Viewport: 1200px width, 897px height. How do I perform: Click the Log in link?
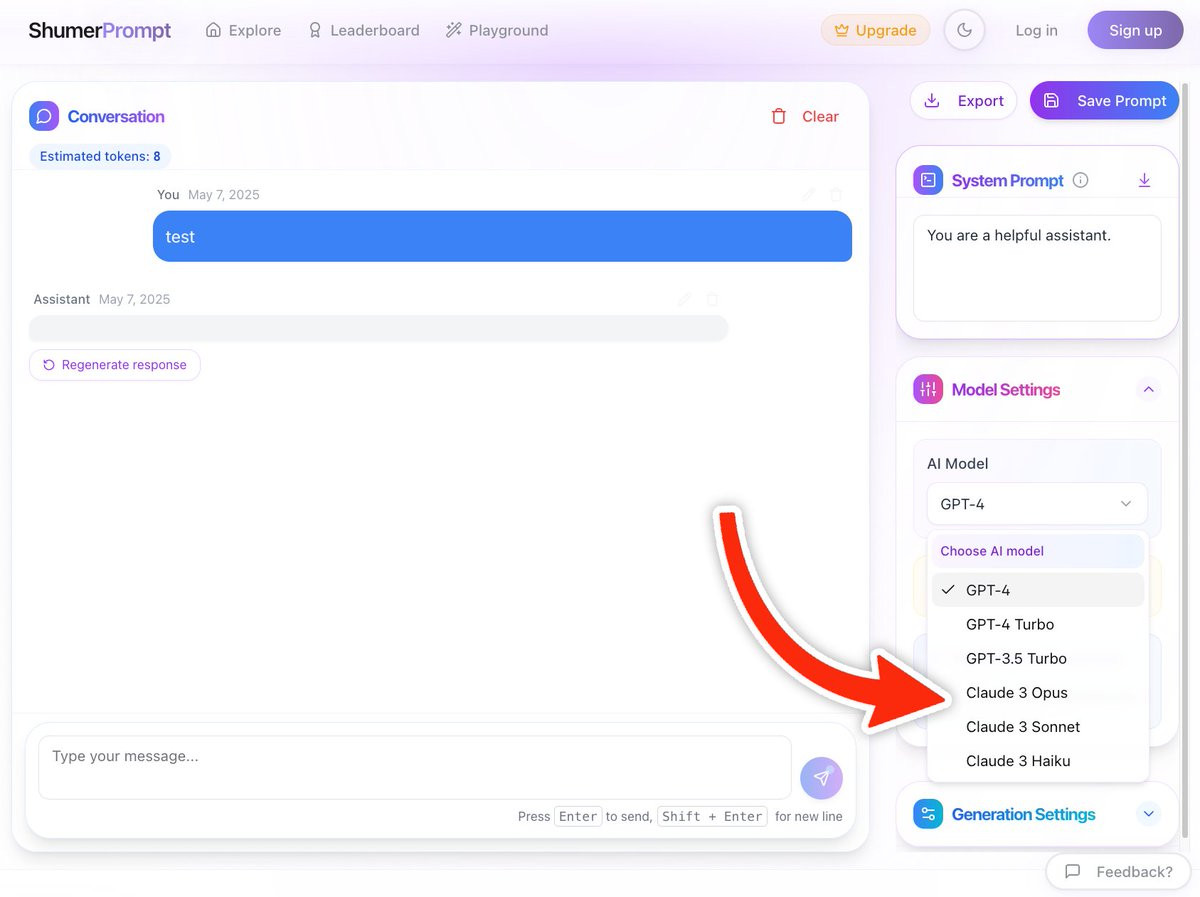coord(1036,30)
